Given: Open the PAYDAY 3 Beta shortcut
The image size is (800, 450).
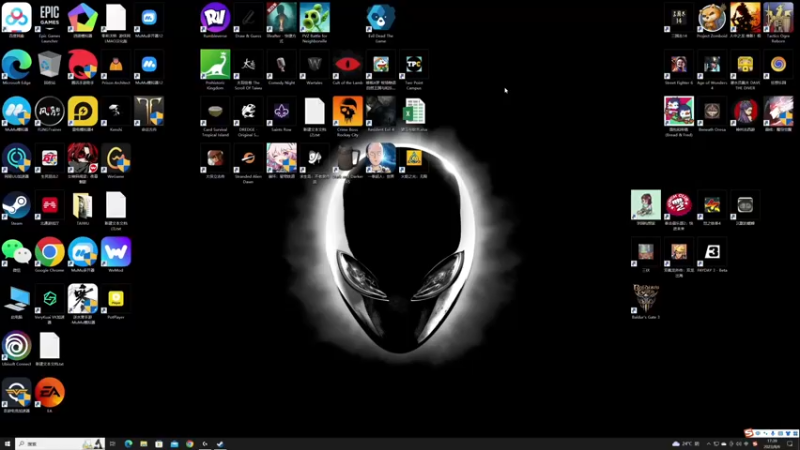Looking at the screenshot, I should tap(712, 256).
